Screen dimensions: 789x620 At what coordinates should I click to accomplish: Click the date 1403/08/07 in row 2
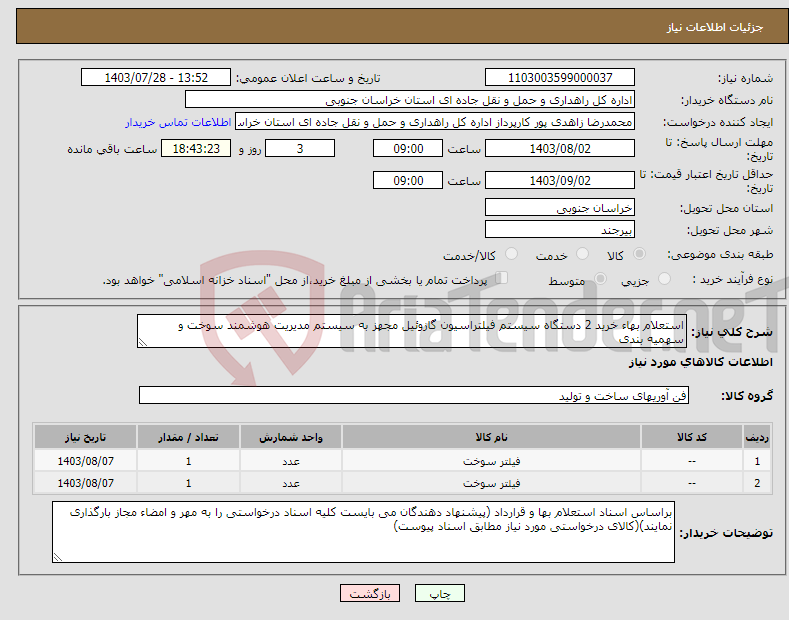86,483
